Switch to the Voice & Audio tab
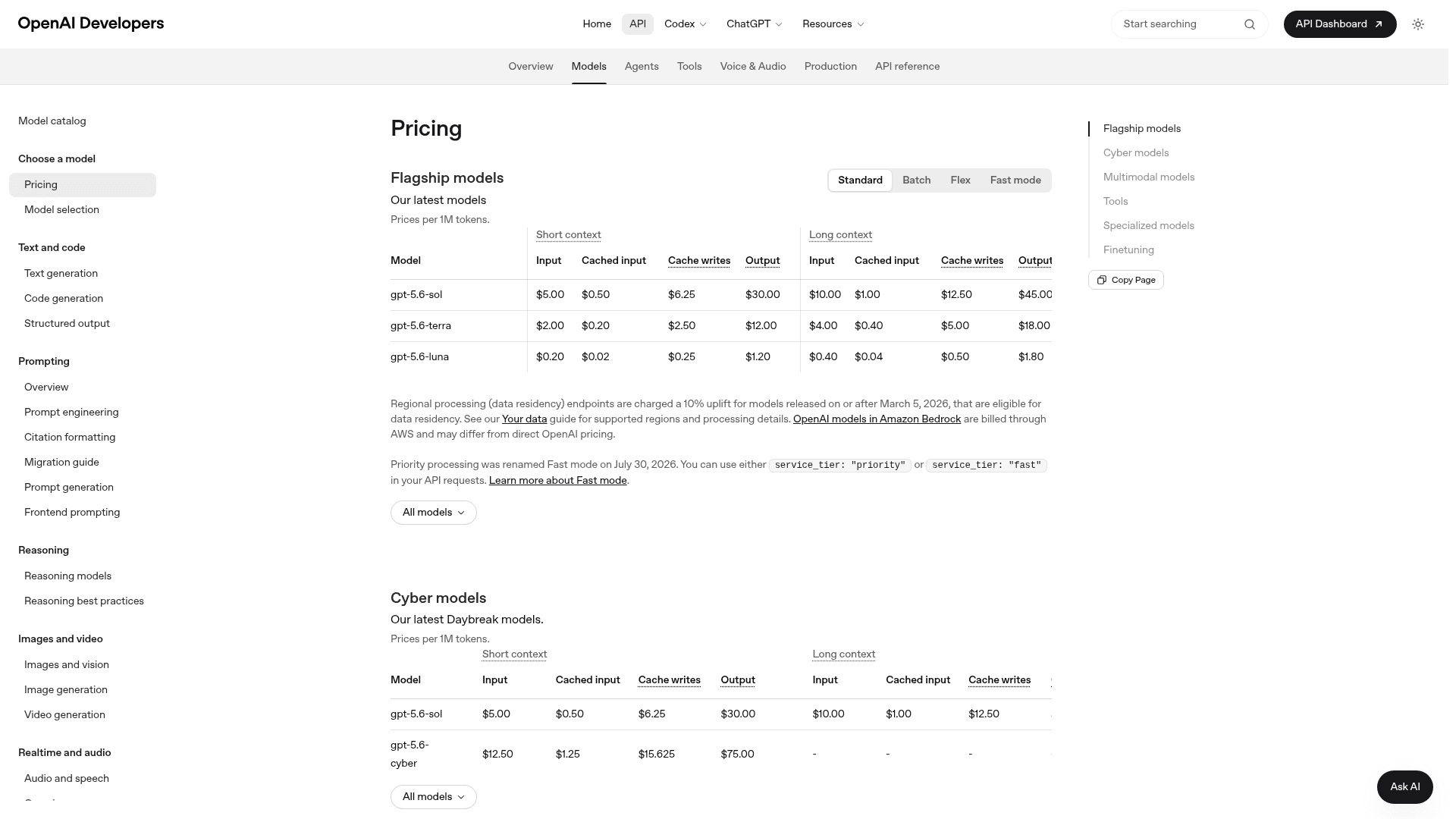 (x=753, y=67)
